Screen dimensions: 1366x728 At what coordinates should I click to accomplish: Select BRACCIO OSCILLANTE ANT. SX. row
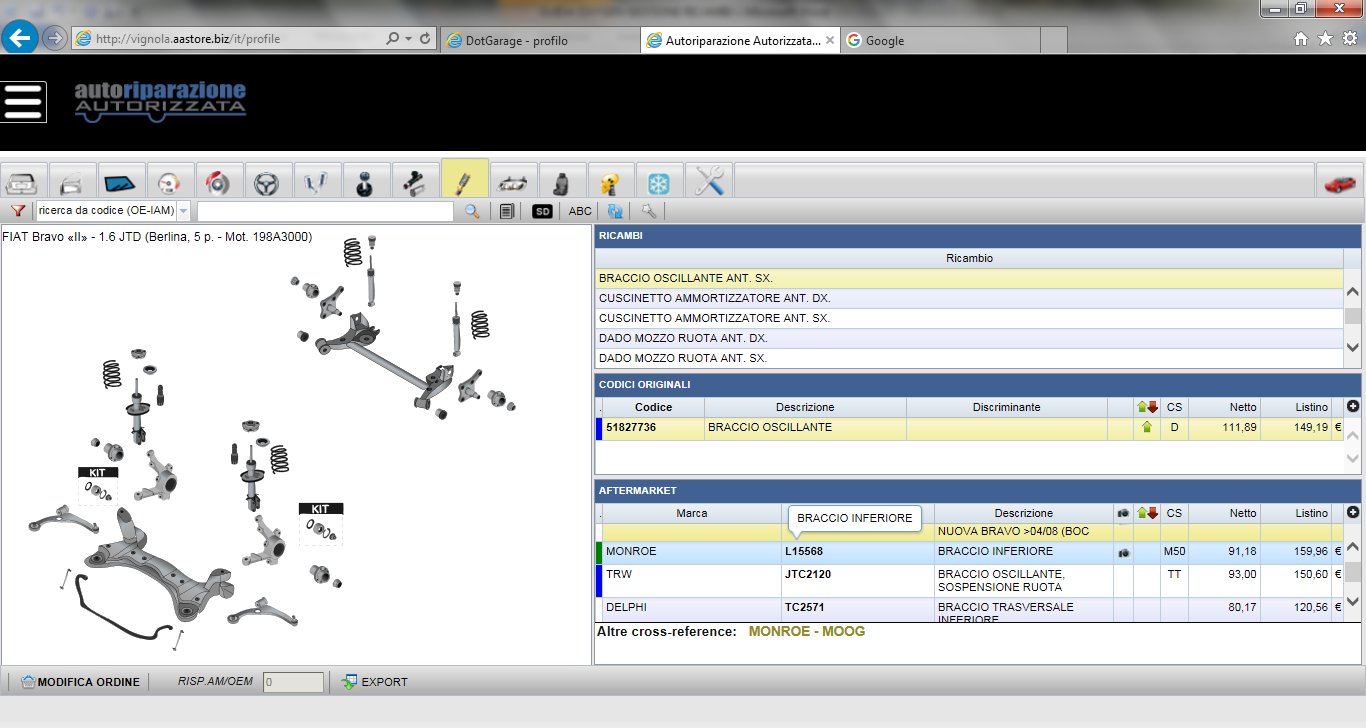pyautogui.click(x=969, y=278)
